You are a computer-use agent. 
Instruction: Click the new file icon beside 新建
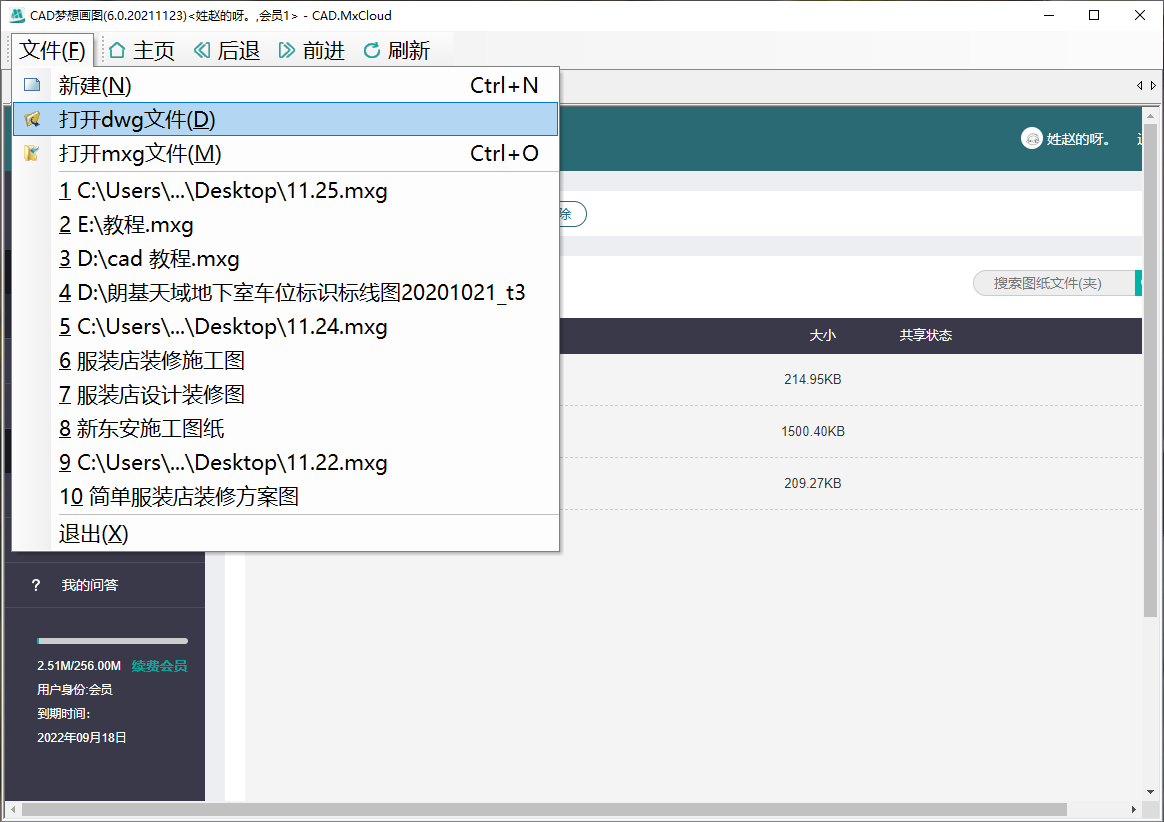pyautogui.click(x=31, y=85)
